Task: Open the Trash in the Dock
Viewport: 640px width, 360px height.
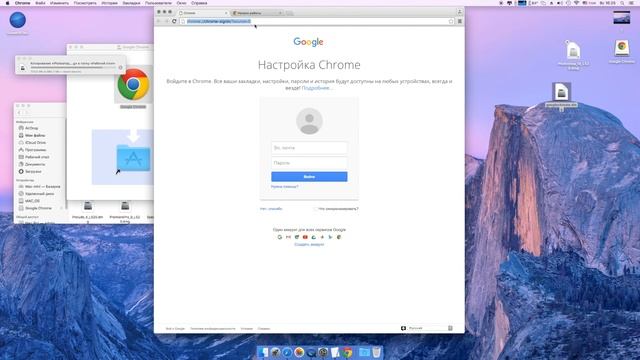Action: (x=376, y=352)
